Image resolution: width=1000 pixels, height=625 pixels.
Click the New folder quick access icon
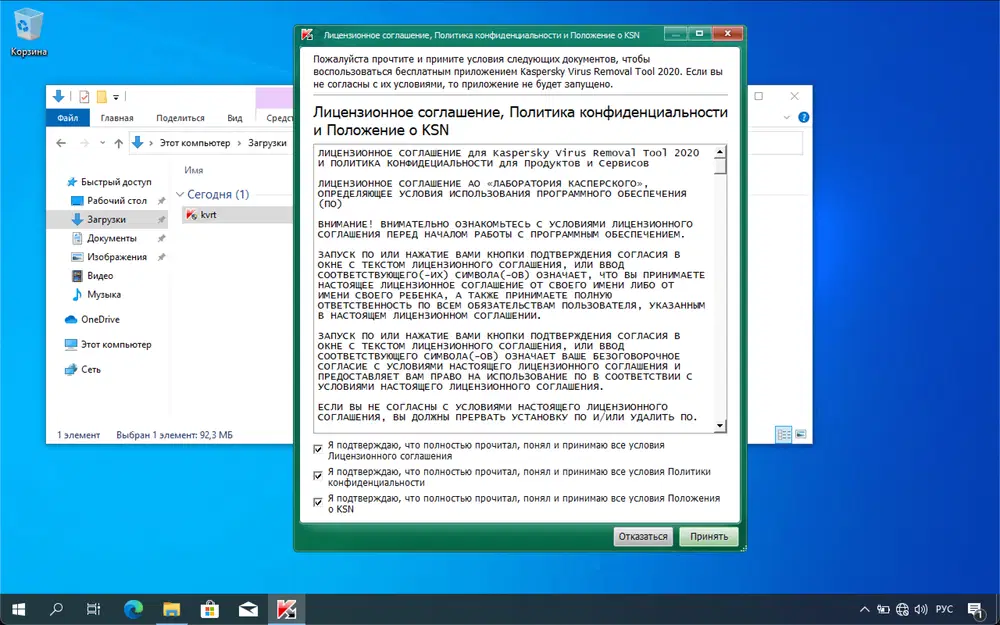click(101, 97)
